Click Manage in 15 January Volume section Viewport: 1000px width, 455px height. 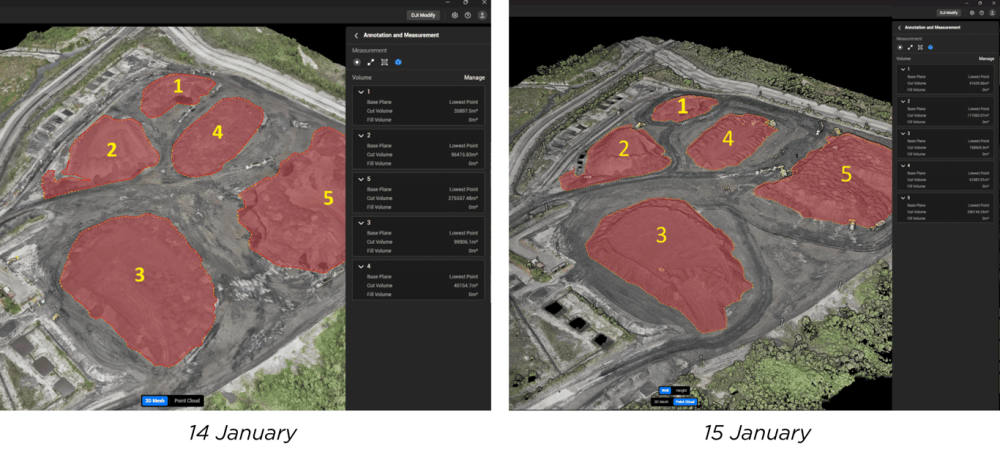tap(987, 59)
